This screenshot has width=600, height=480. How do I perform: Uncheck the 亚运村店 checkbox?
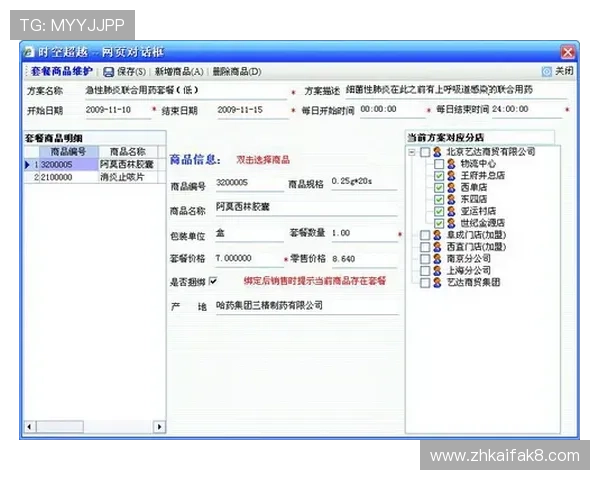coord(439,211)
